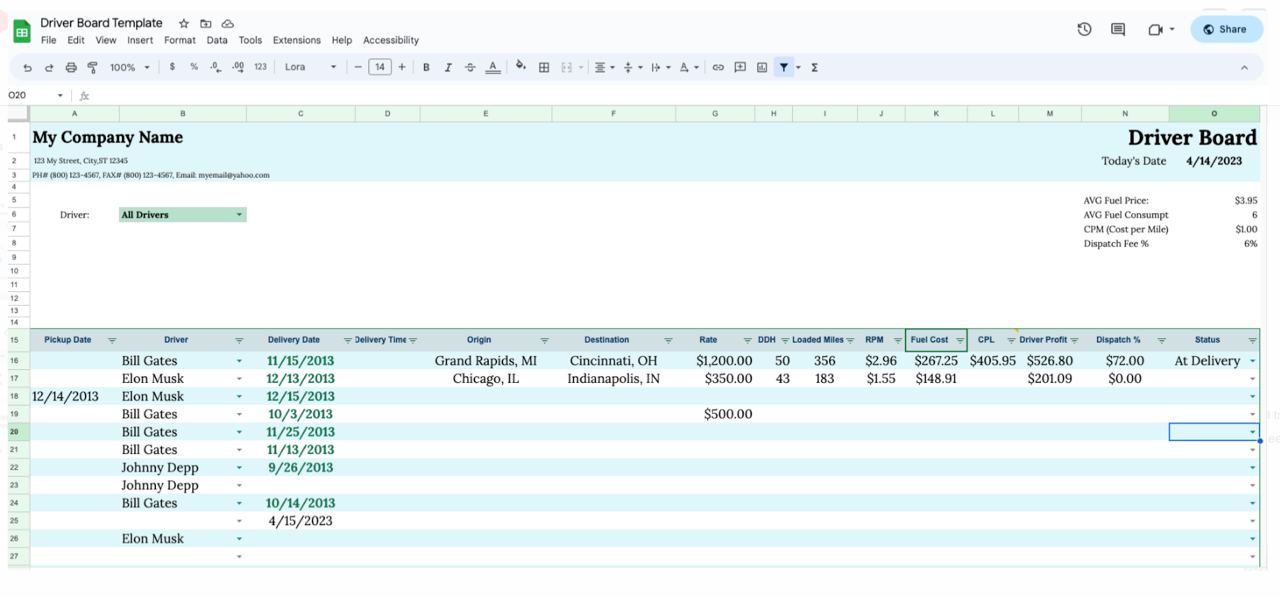Click the paint format roller icon
Screen dimensions: 1280x597
point(92,67)
